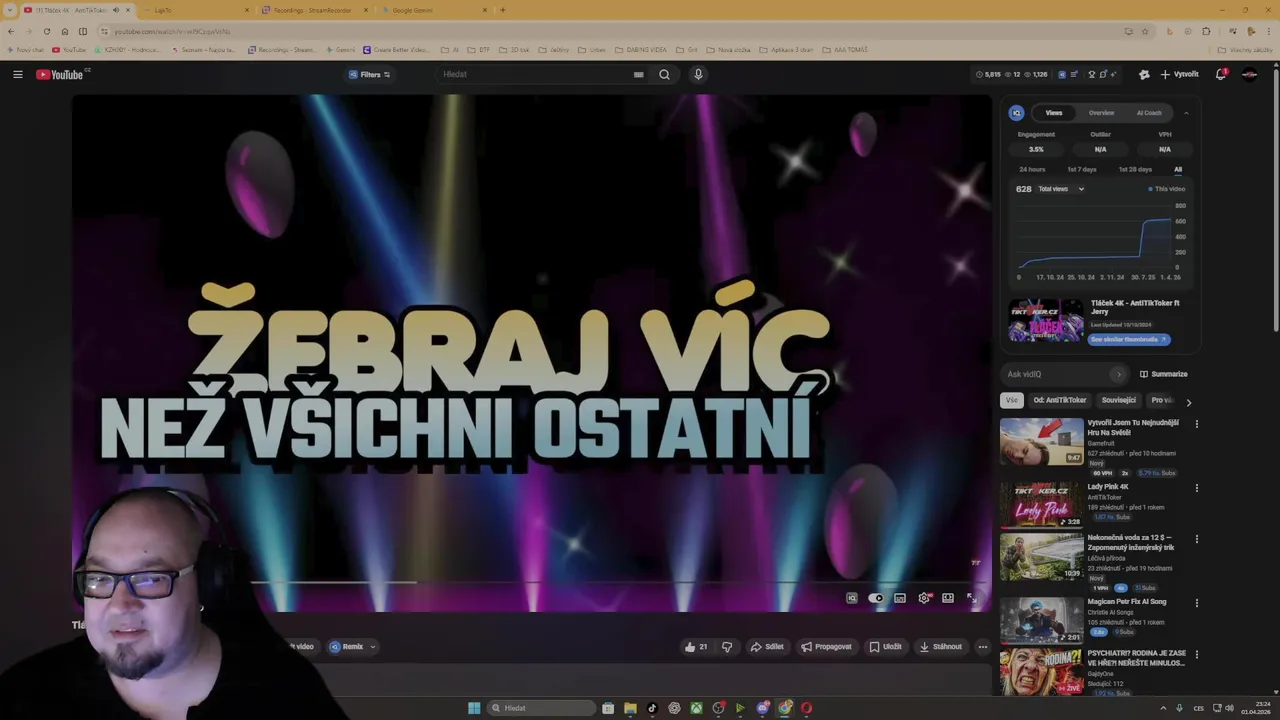Select the All time range
This screenshot has width=1280, height=720.
[x=1178, y=169]
